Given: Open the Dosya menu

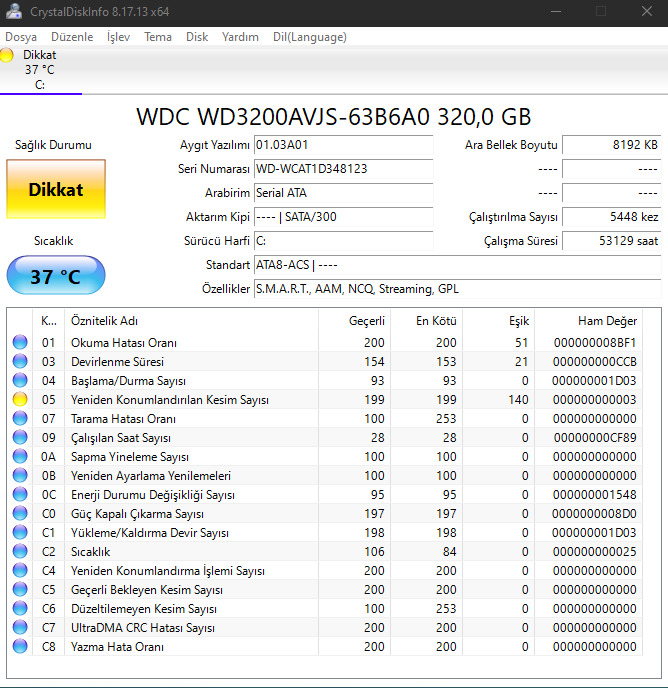Looking at the screenshot, I should tap(21, 37).
